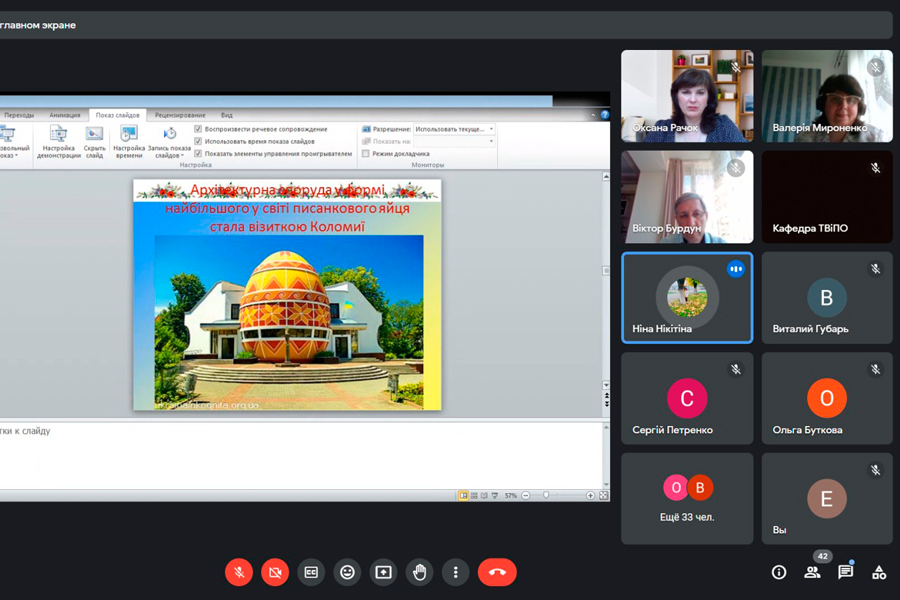
Task: Toggle 'Использовать время показа слайдов' checkbox
Action: tap(198, 141)
